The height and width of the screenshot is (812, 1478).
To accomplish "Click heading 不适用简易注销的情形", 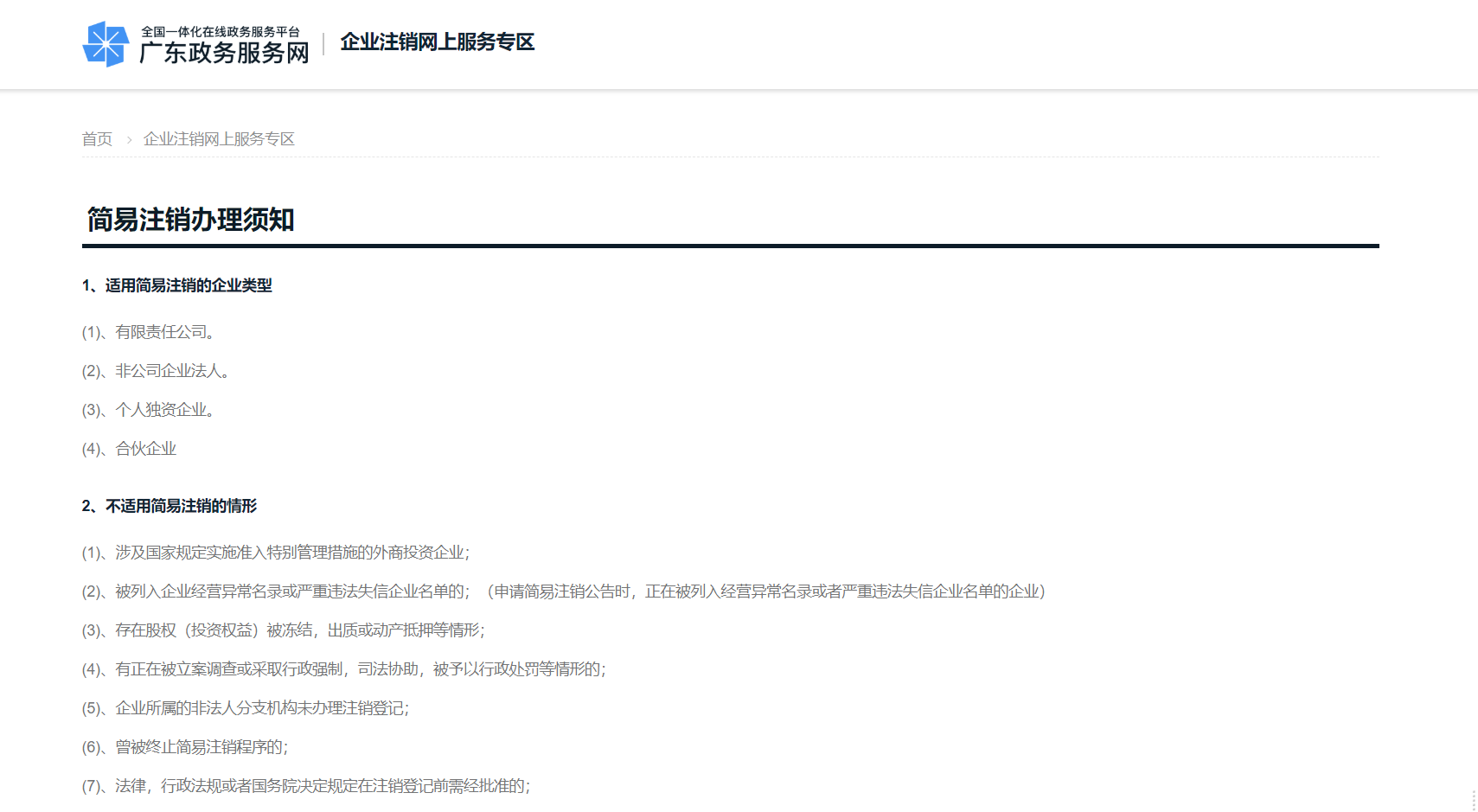I will [x=170, y=506].
